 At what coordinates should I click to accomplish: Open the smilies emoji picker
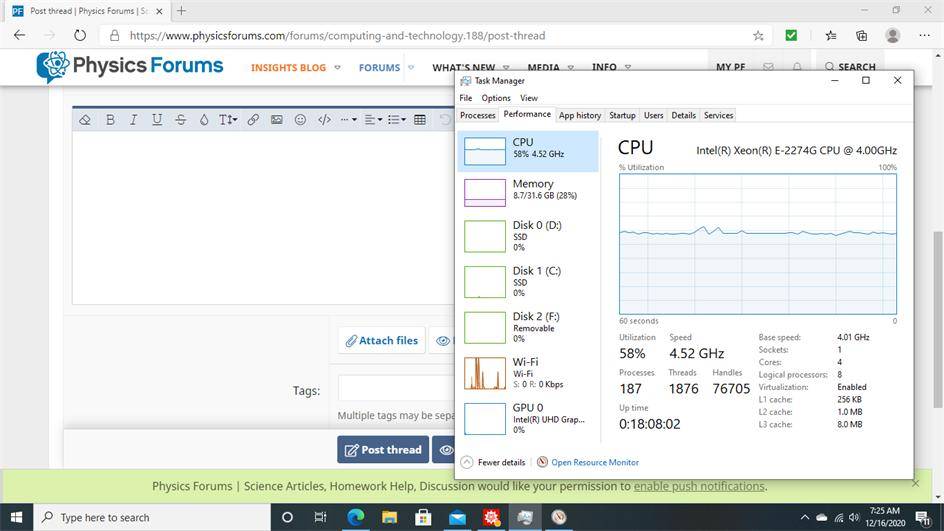click(300, 120)
